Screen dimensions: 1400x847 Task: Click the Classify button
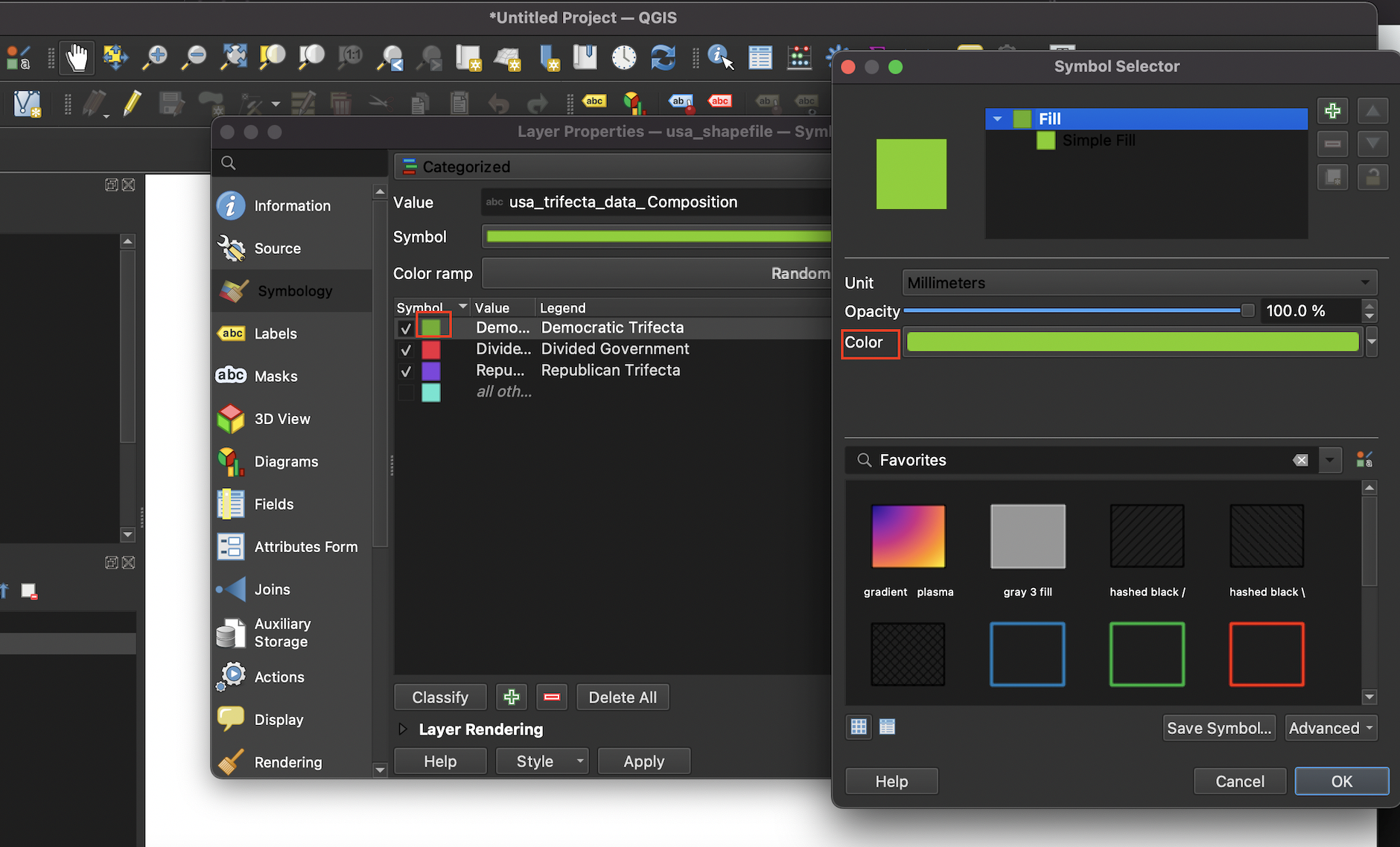coord(440,697)
